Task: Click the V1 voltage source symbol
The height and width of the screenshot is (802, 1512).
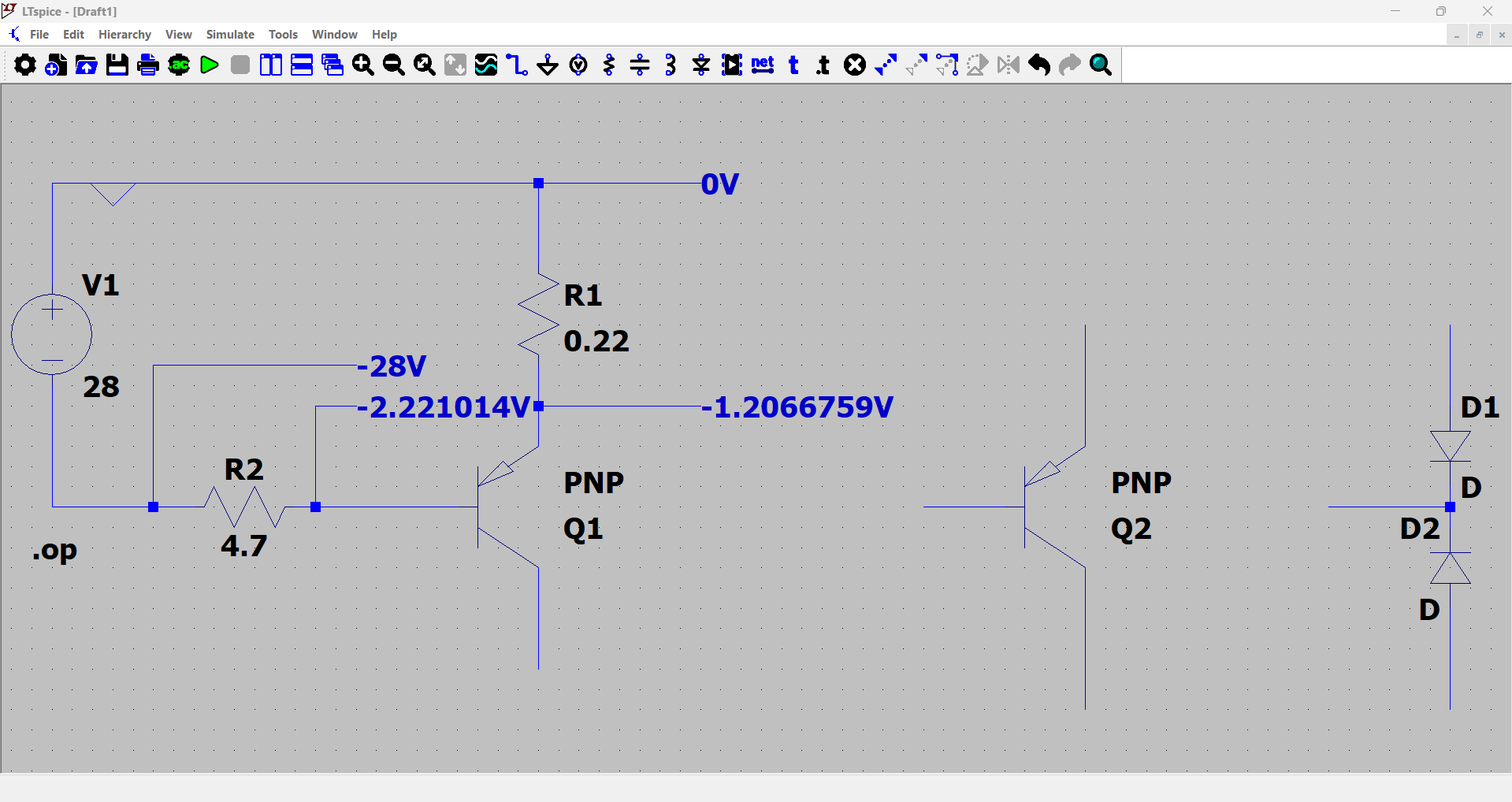Action: click(52, 334)
